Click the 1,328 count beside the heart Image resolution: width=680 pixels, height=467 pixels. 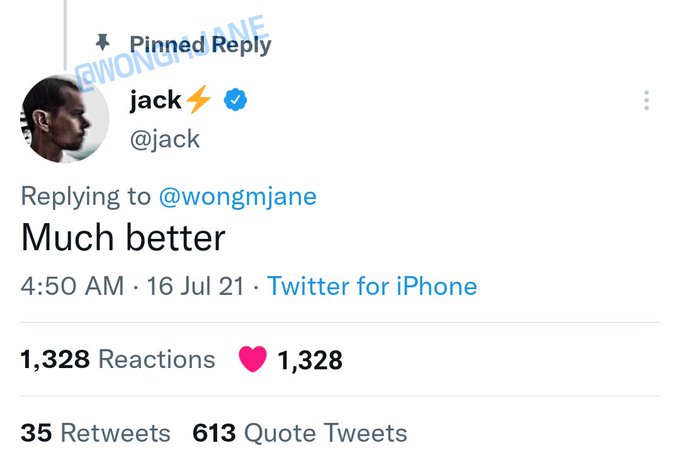click(x=310, y=360)
